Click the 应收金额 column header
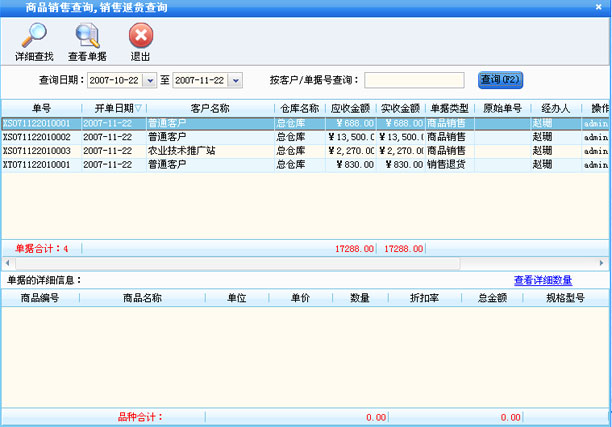The width and height of the screenshot is (612, 427). pyautogui.click(x=350, y=108)
